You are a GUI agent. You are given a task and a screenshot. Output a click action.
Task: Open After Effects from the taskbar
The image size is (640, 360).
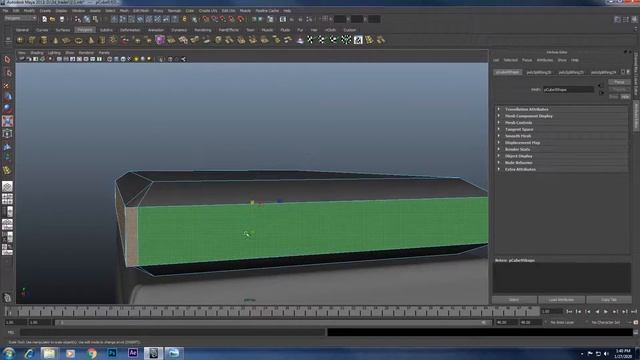(133, 353)
